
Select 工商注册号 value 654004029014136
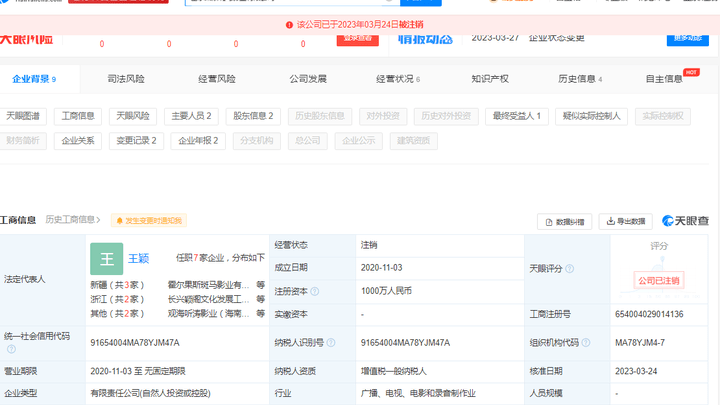(649, 315)
